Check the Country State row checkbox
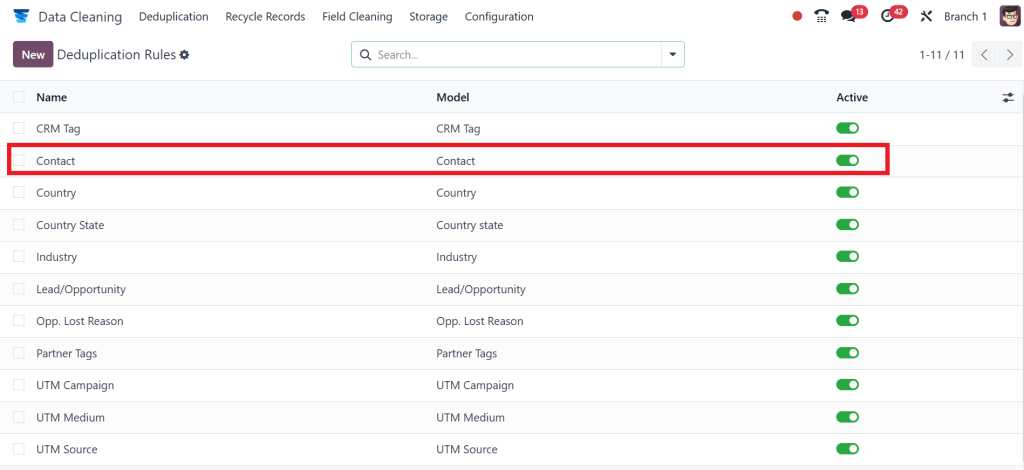This screenshot has height=470, width=1024. click(19, 225)
